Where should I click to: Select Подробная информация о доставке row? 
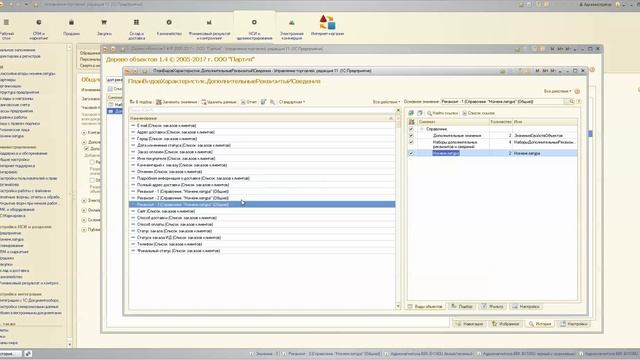262,178
